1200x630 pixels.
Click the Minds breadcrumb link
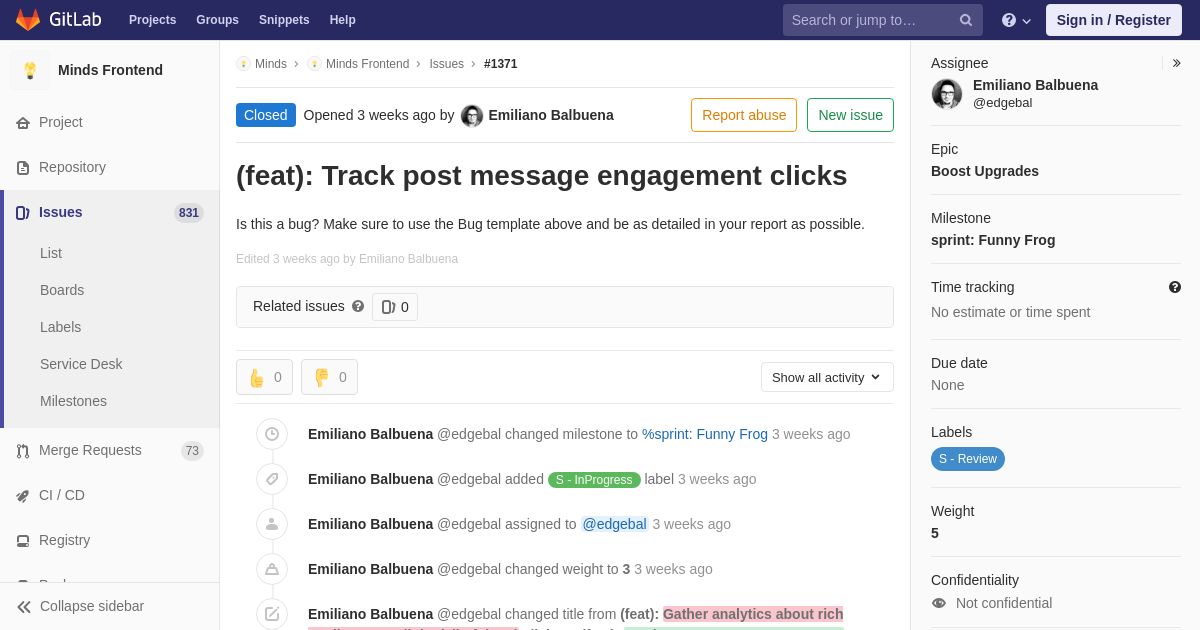click(271, 64)
